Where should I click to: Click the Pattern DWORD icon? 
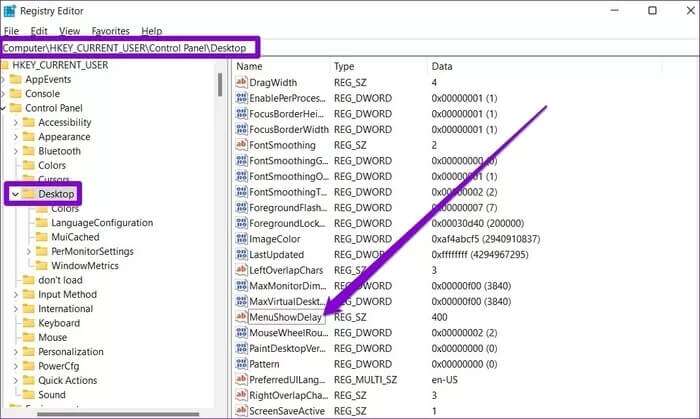pyautogui.click(x=241, y=364)
